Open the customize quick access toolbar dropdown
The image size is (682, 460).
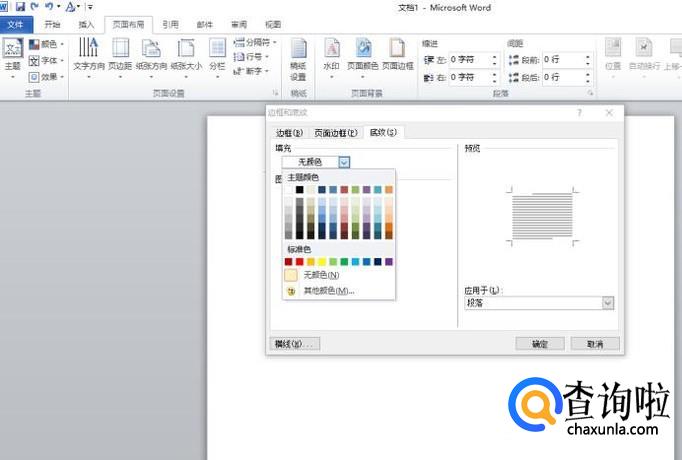(x=90, y=7)
